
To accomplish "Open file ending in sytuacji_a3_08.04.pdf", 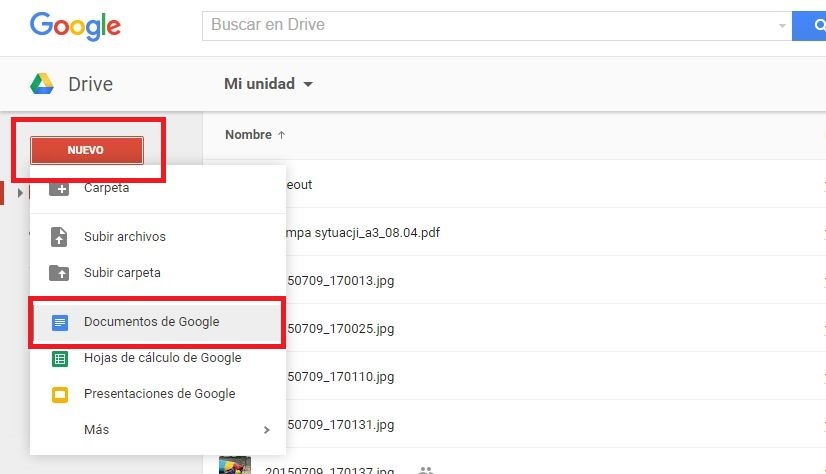I will click(x=362, y=233).
